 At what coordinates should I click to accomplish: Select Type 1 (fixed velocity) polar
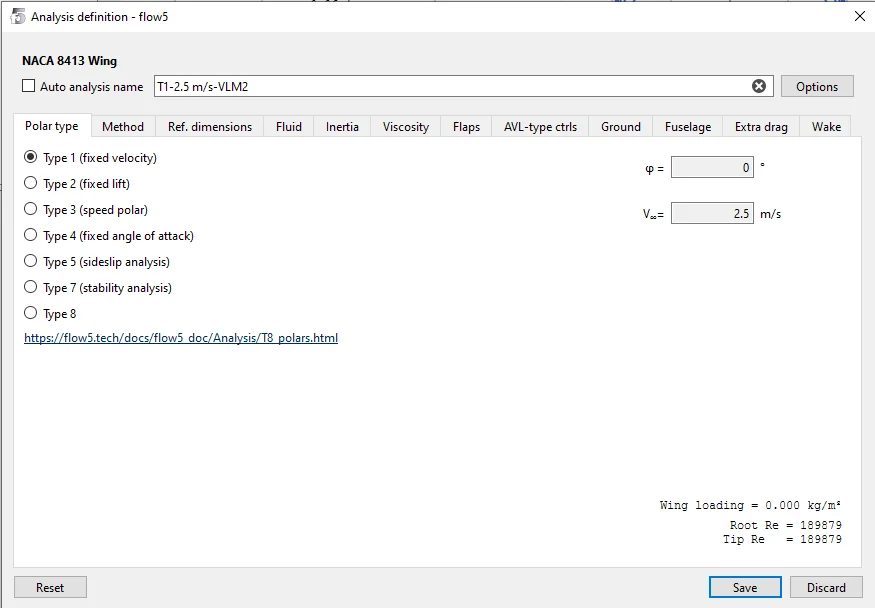(31, 157)
